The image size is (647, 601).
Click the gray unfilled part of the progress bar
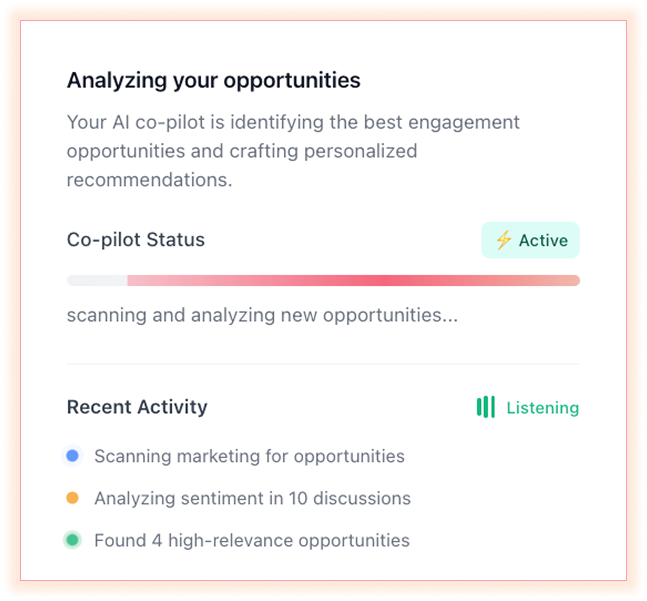click(x=96, y=281)
